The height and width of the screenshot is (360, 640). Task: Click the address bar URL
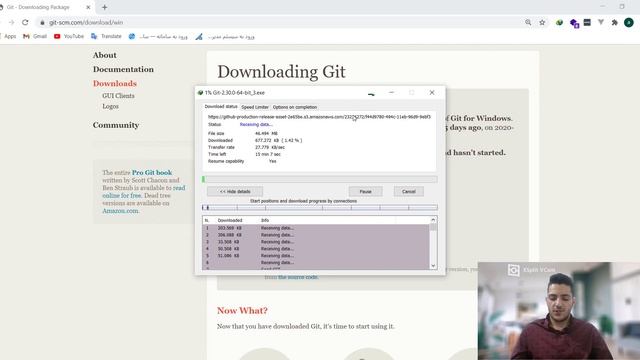86,22
